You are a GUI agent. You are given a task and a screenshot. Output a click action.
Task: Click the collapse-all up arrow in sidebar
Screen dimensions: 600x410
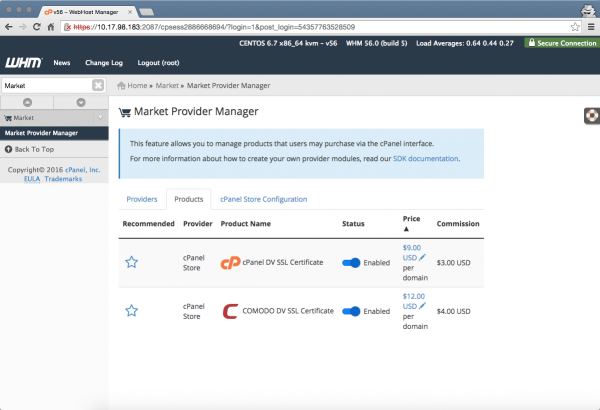click(x=27, y=102)
